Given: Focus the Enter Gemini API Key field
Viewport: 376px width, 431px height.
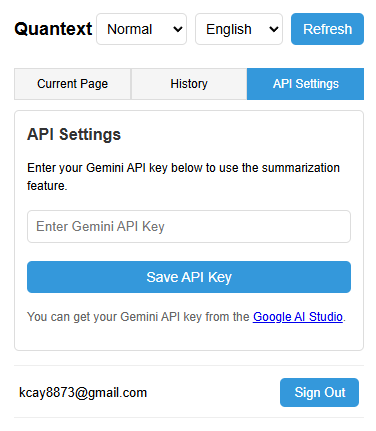Looking at the screenshot, I should click(189, 226).
